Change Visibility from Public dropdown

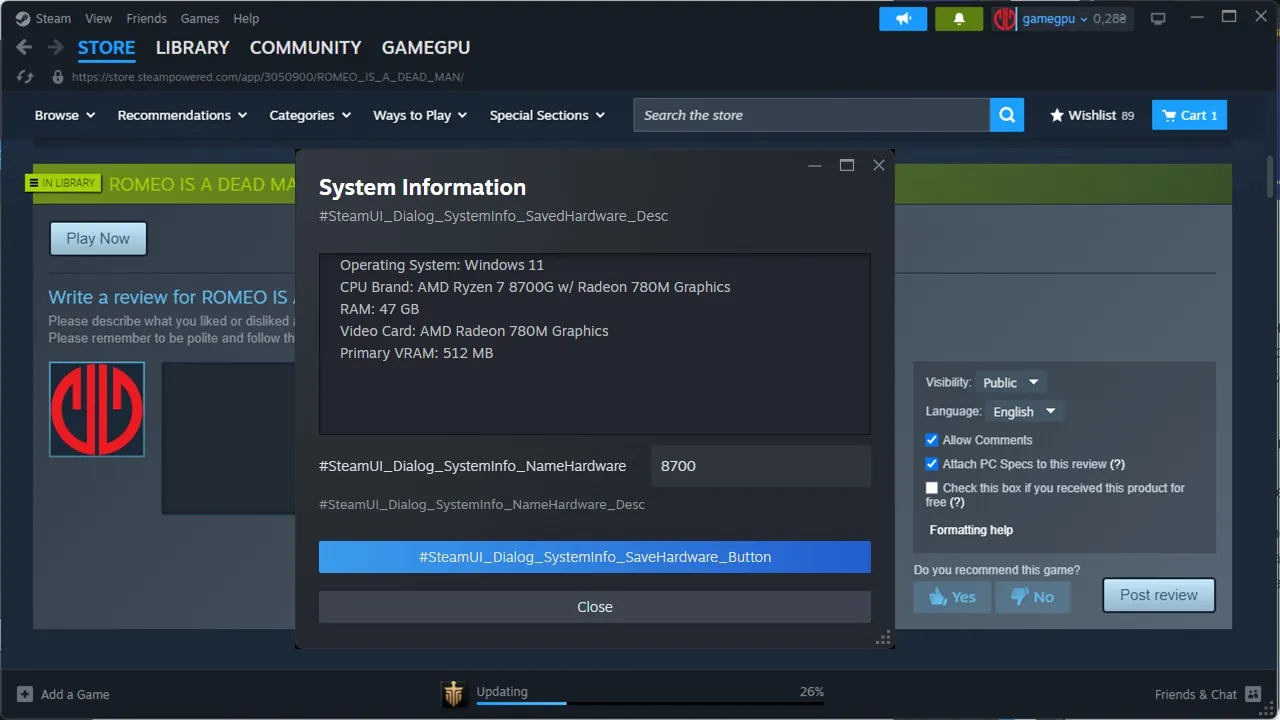coord(1011,382)
